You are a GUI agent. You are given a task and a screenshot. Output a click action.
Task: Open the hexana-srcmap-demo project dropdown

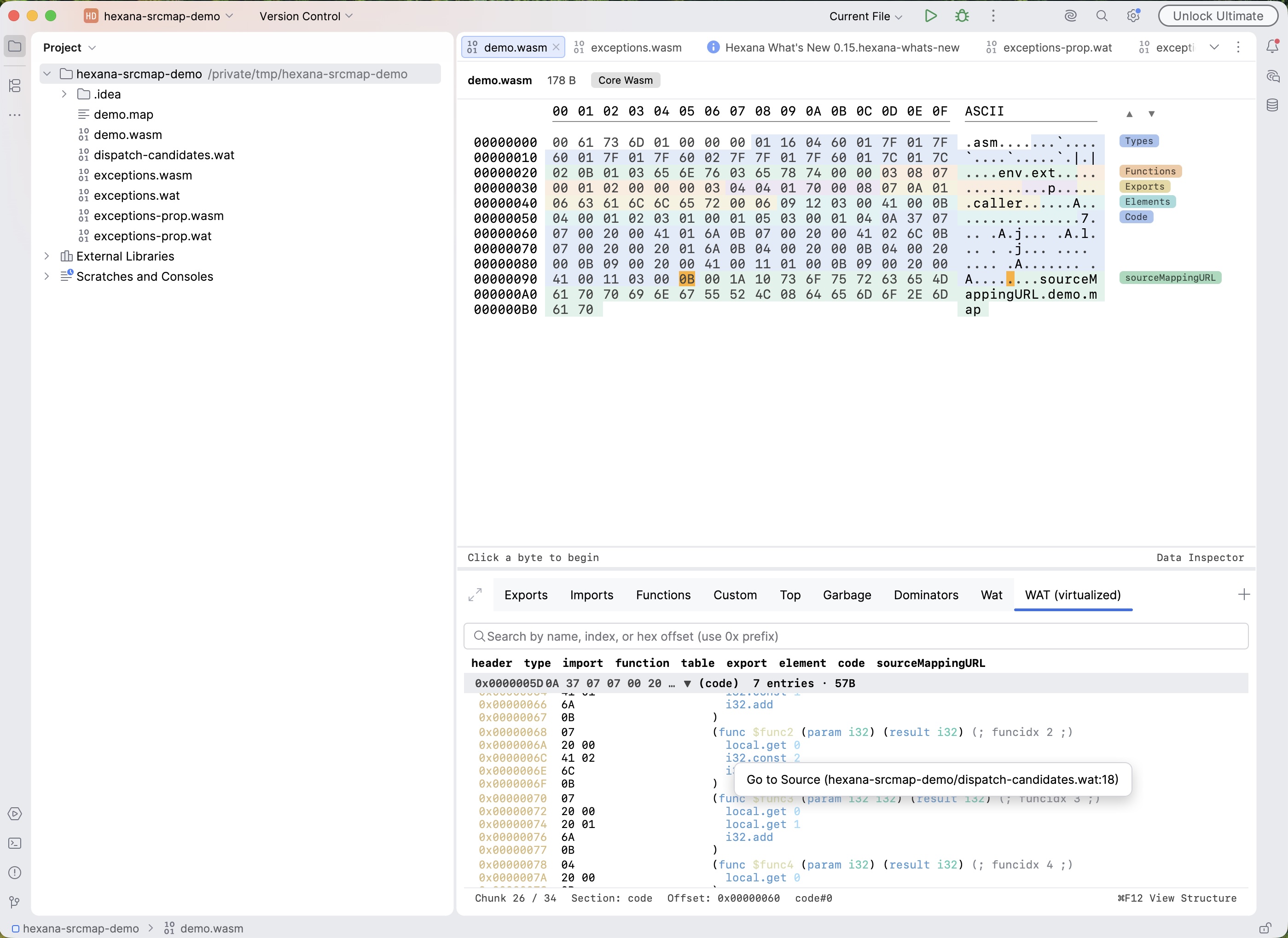[x=158, y=16]
